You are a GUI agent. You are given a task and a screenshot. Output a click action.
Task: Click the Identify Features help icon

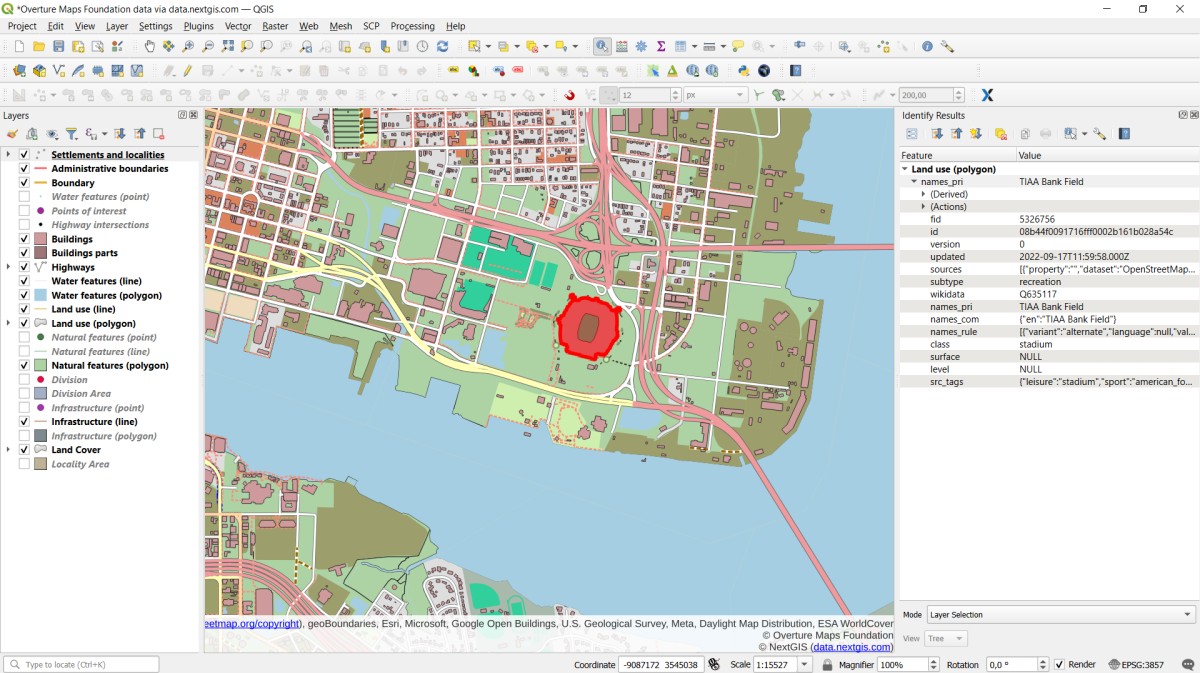coord(1124,132)
